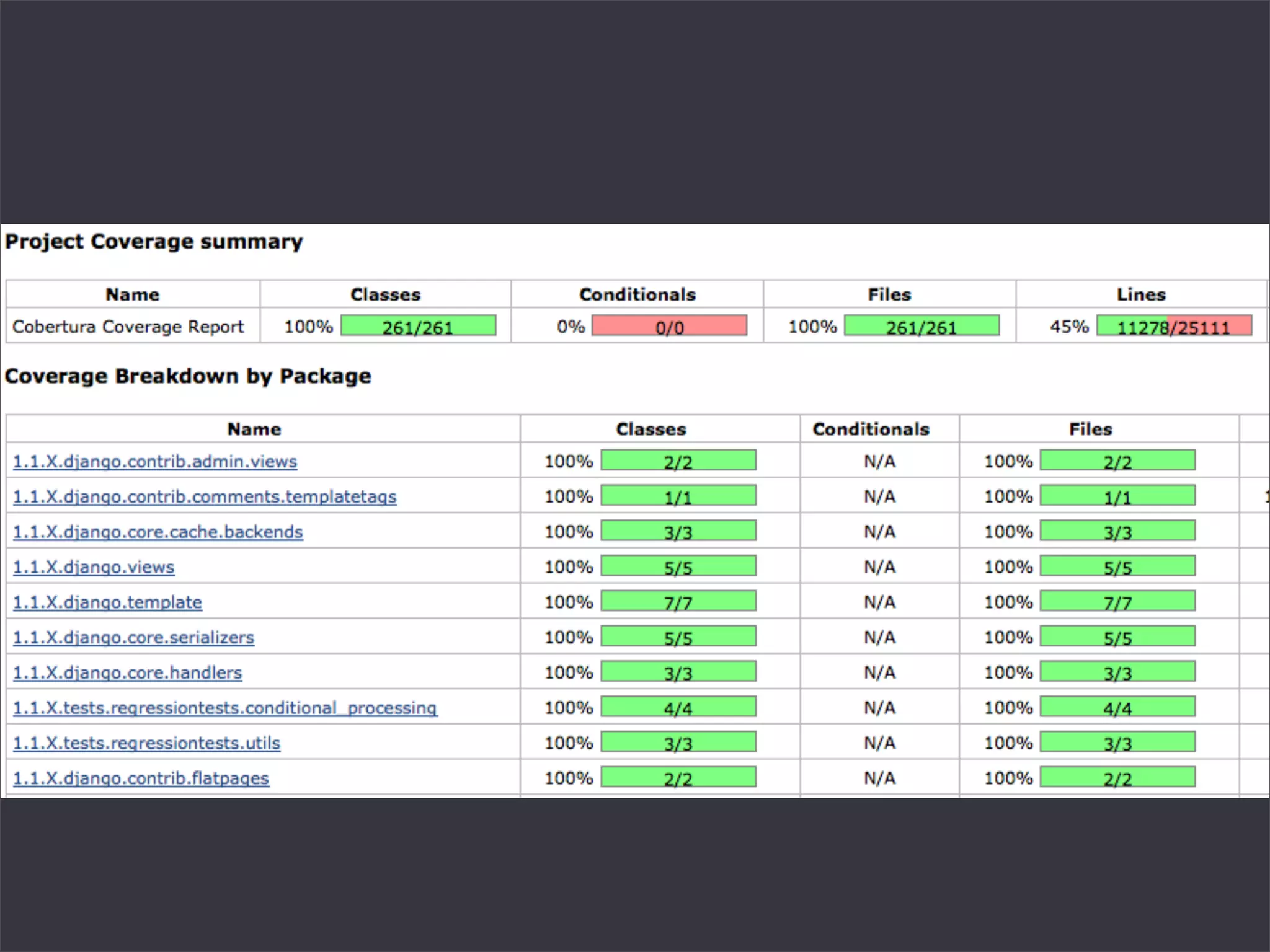Open tests.regressiontests.conditional_processing link
Viewport: 1270px width, 952px height.
point(225,708)
